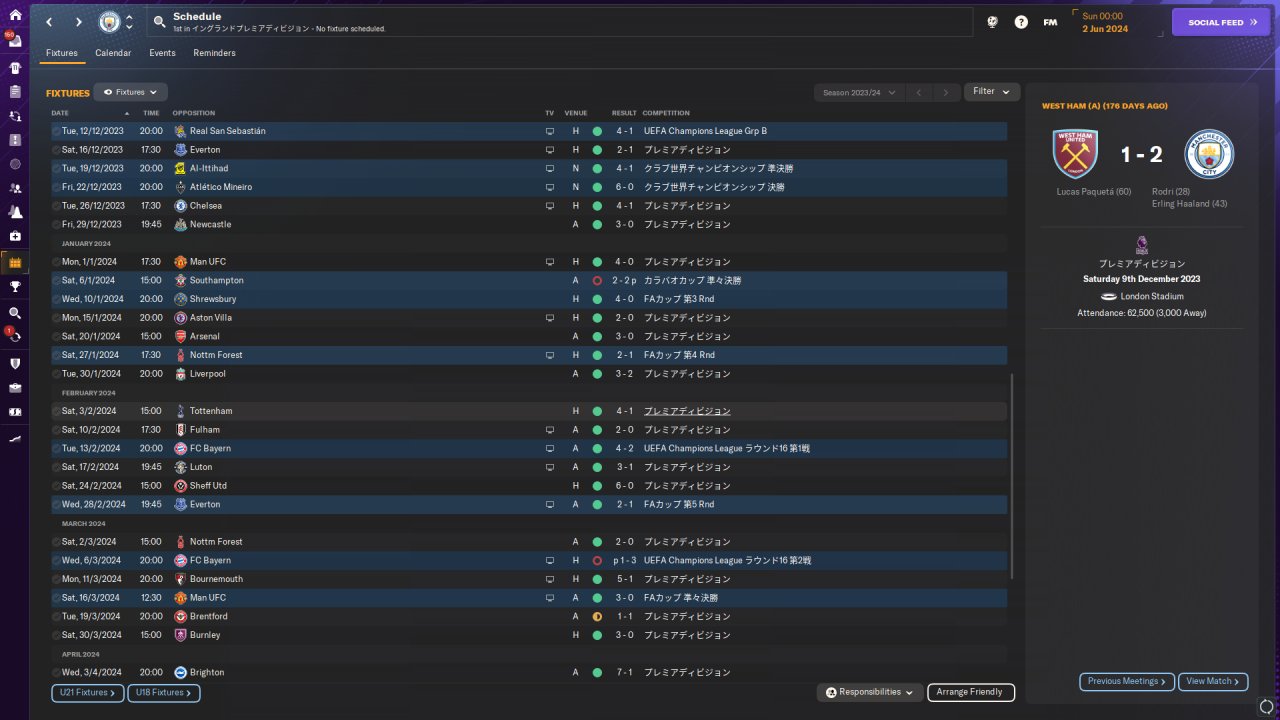The width and height of the screenshot is (1280, 720).
Task: Open the boot icon at sidebar bottom
Action: (14, 438)
